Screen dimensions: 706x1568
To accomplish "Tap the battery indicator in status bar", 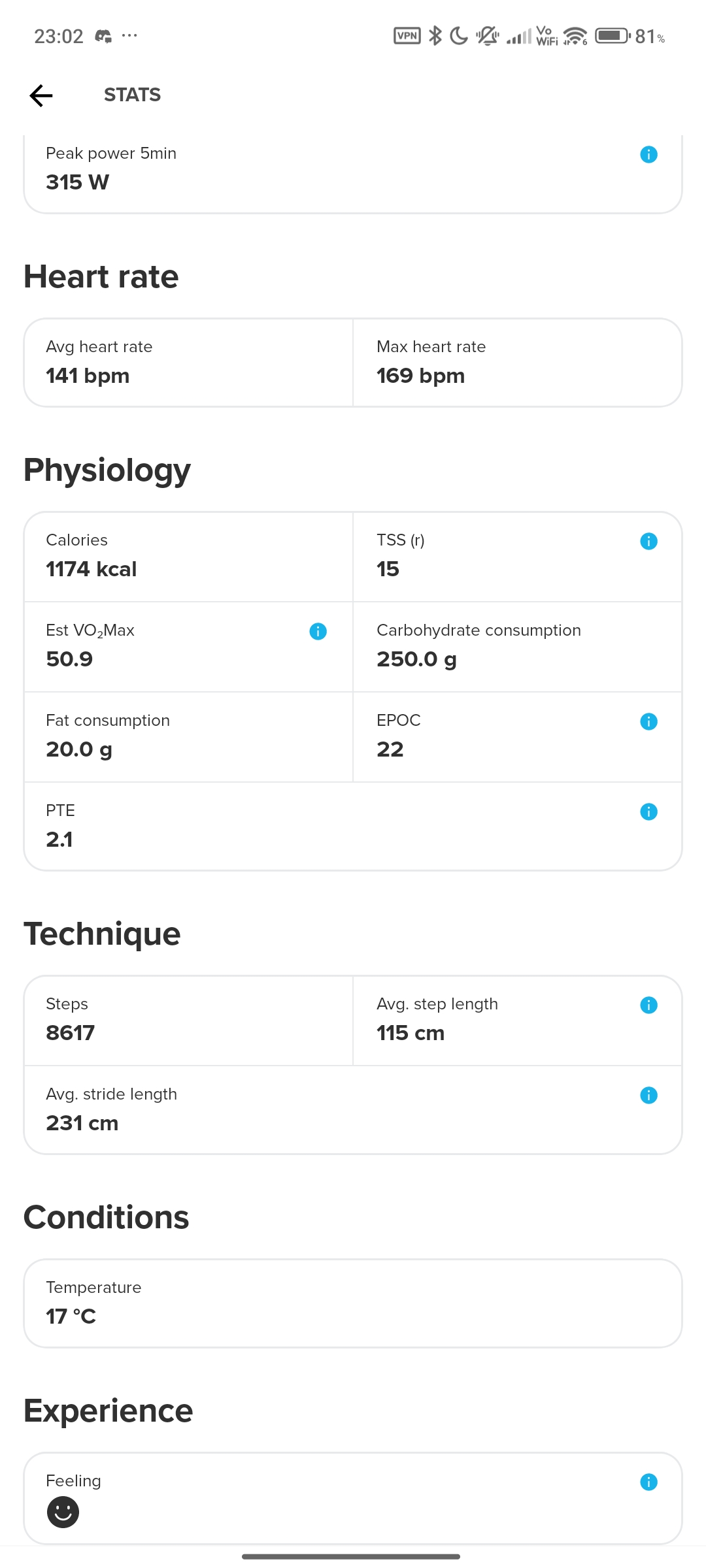I will click(x=613, y=35).
